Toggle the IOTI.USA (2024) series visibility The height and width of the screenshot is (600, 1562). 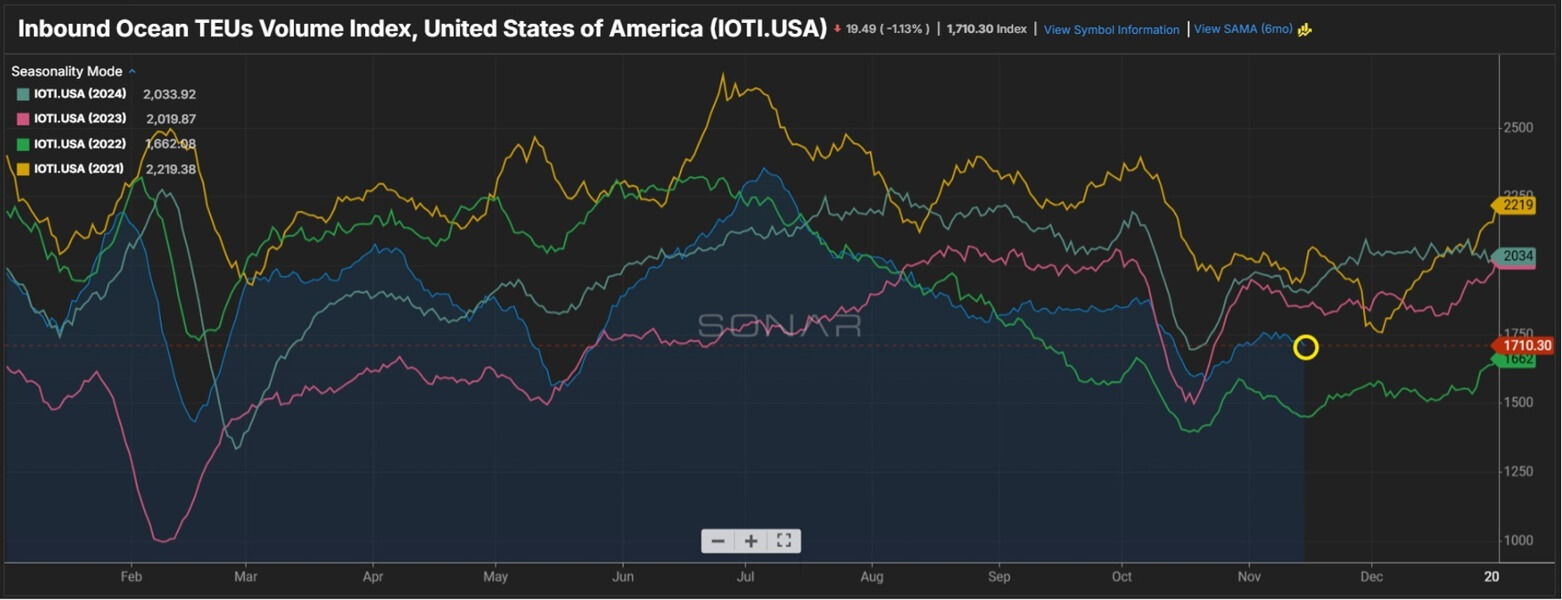(x=80, y=94)
